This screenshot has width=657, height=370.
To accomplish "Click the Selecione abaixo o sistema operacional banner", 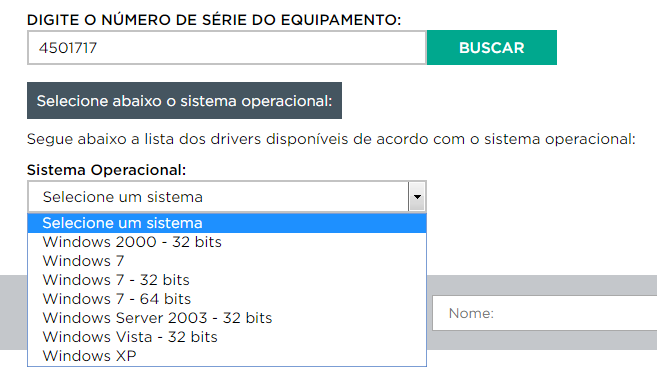I will 184,101.
